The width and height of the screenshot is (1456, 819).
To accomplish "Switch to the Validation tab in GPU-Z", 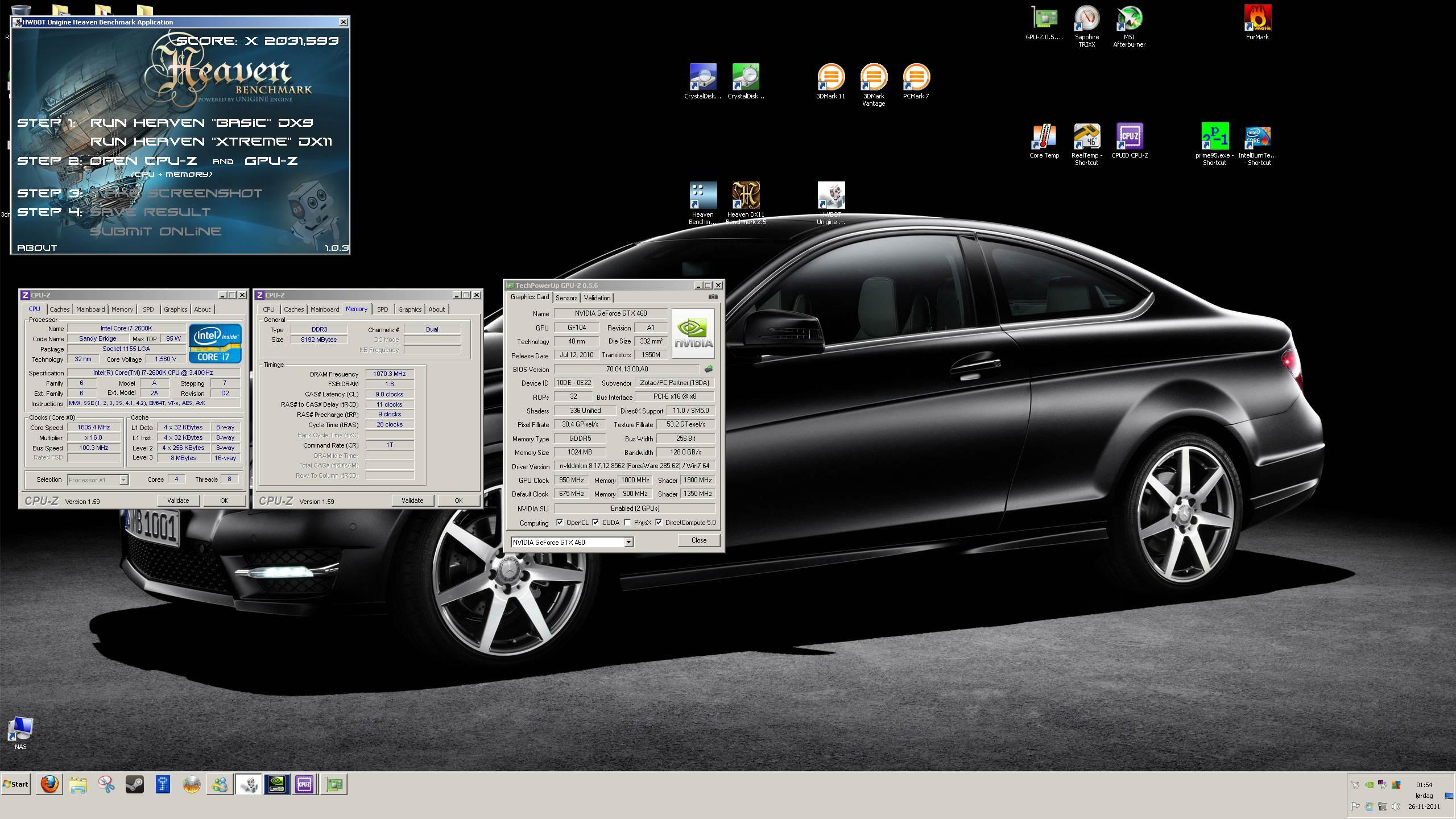I will [x=597, y=298].
